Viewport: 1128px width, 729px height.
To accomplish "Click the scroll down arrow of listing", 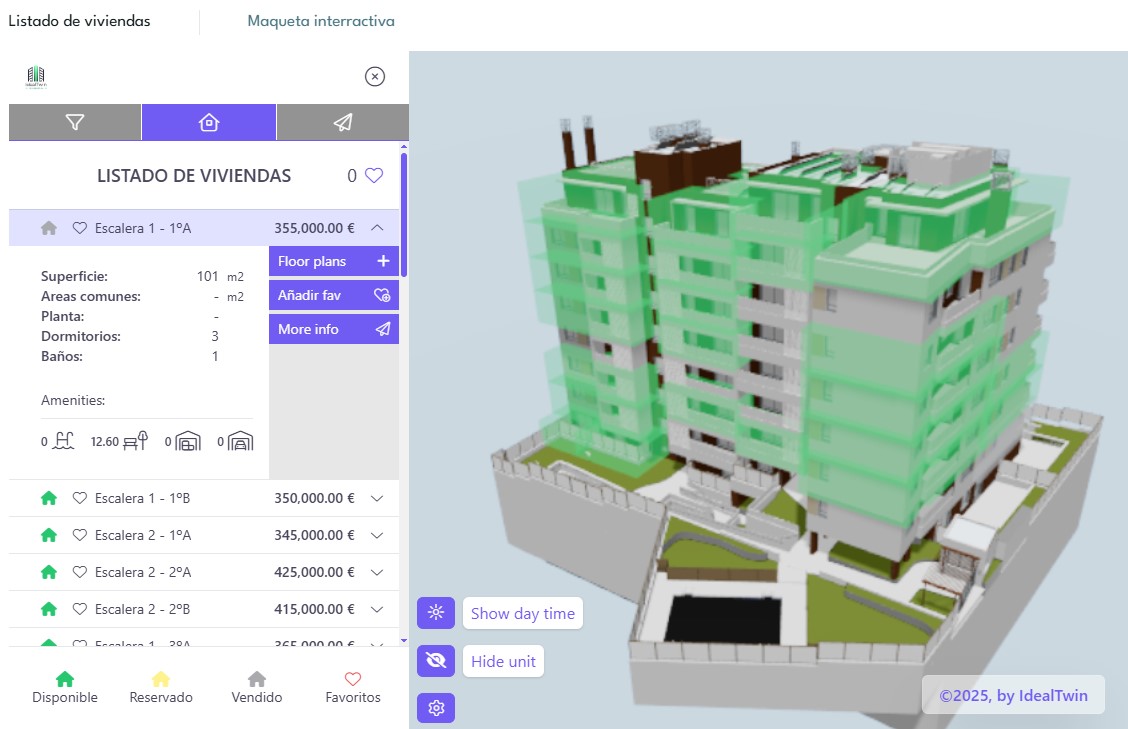I will click(404, 640).
